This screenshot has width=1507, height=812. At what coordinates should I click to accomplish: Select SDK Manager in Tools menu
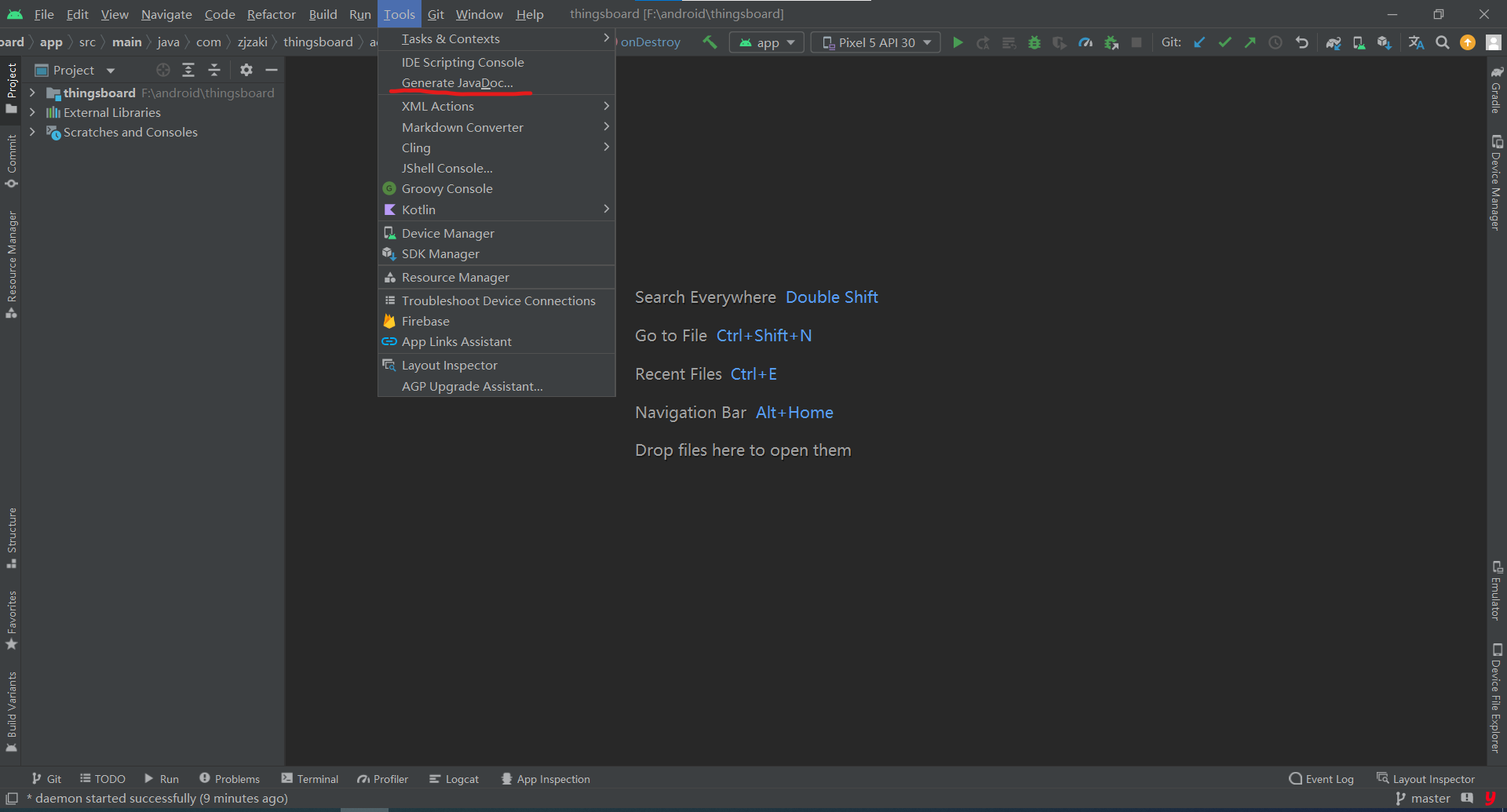click(497, 253)
